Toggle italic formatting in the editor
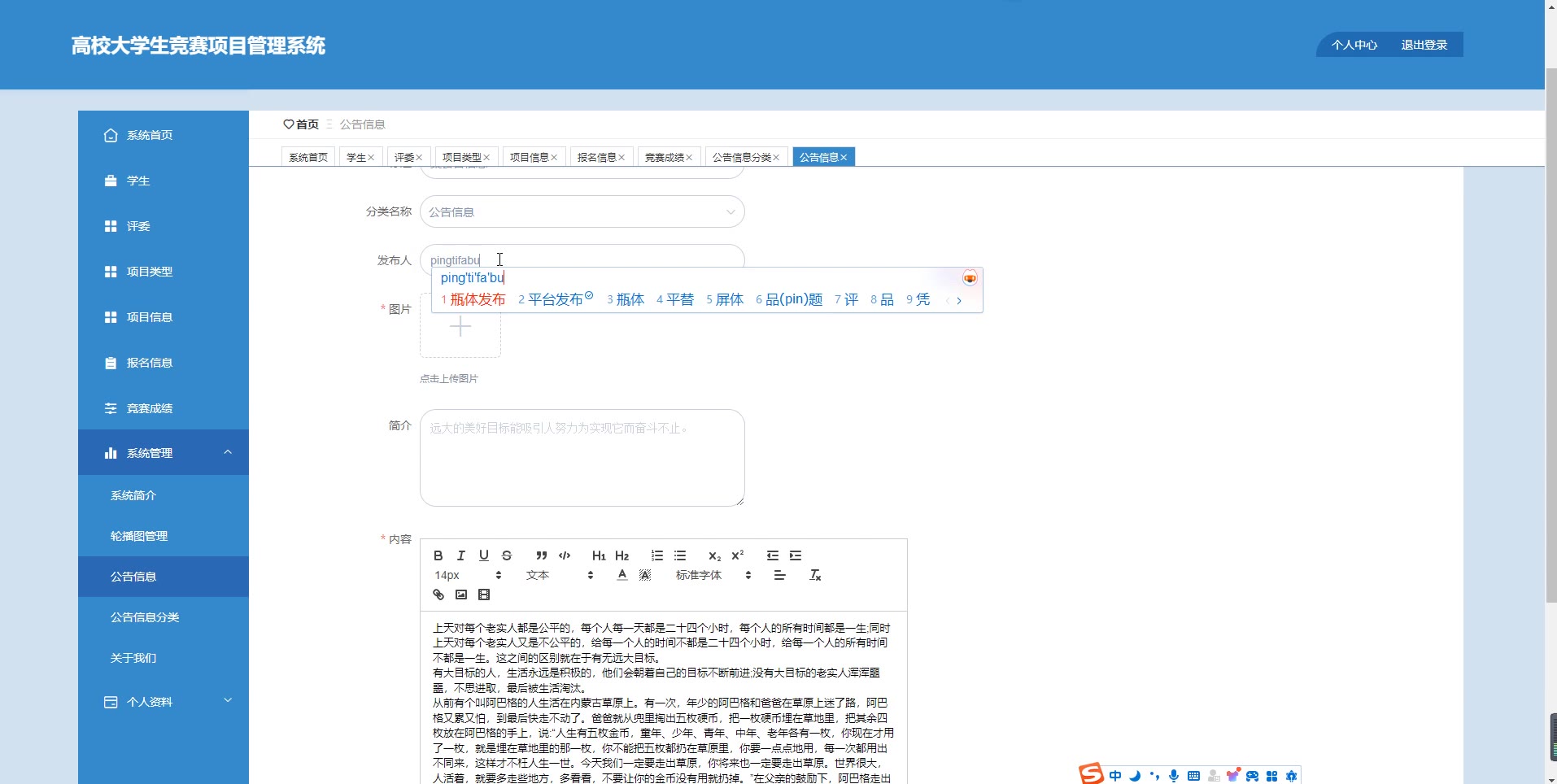1557x784 pixels. [x=461, y=555]
